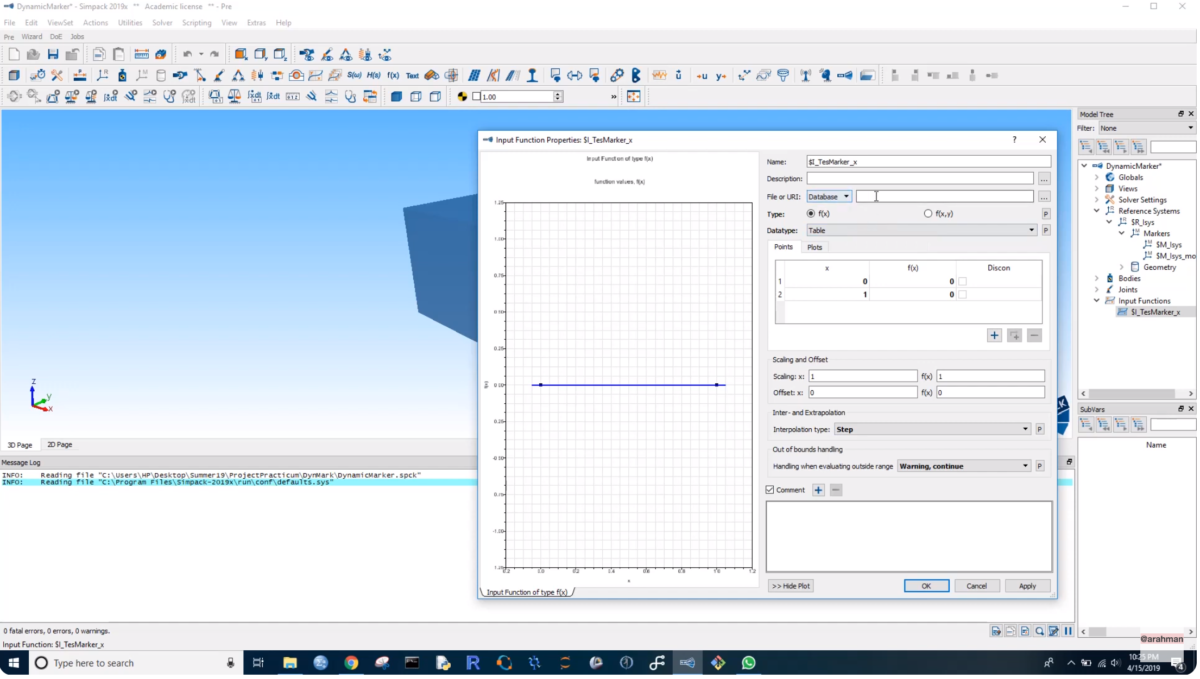This screenshot has width=1200, height=679.
Task: Open the Solver menu
Action: [162, 22]
